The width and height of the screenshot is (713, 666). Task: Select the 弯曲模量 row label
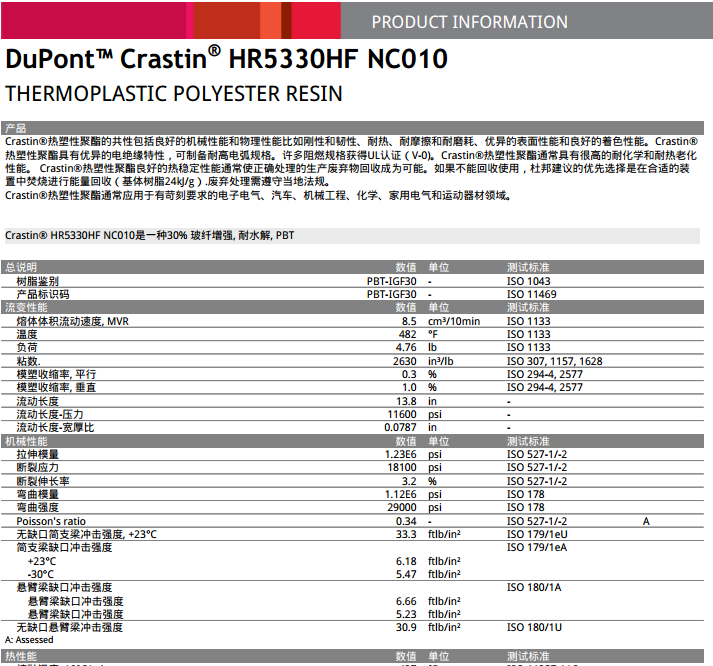click(x=37, y=494)
